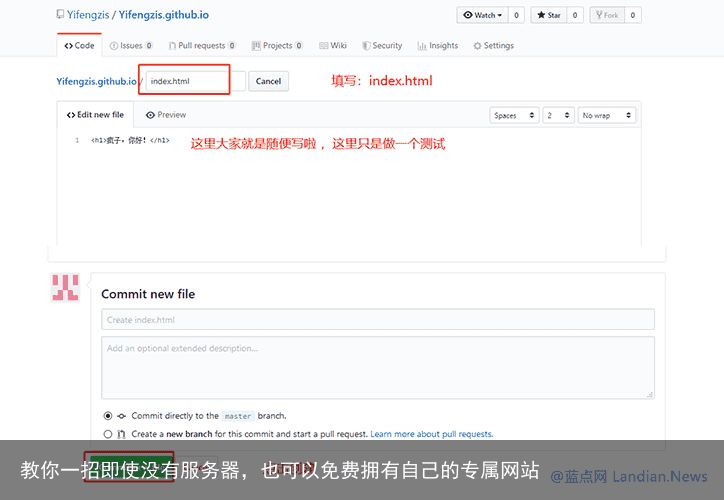Click the file name input field
This screenshot has width=724, height=500.
click(x=196, y=81)
